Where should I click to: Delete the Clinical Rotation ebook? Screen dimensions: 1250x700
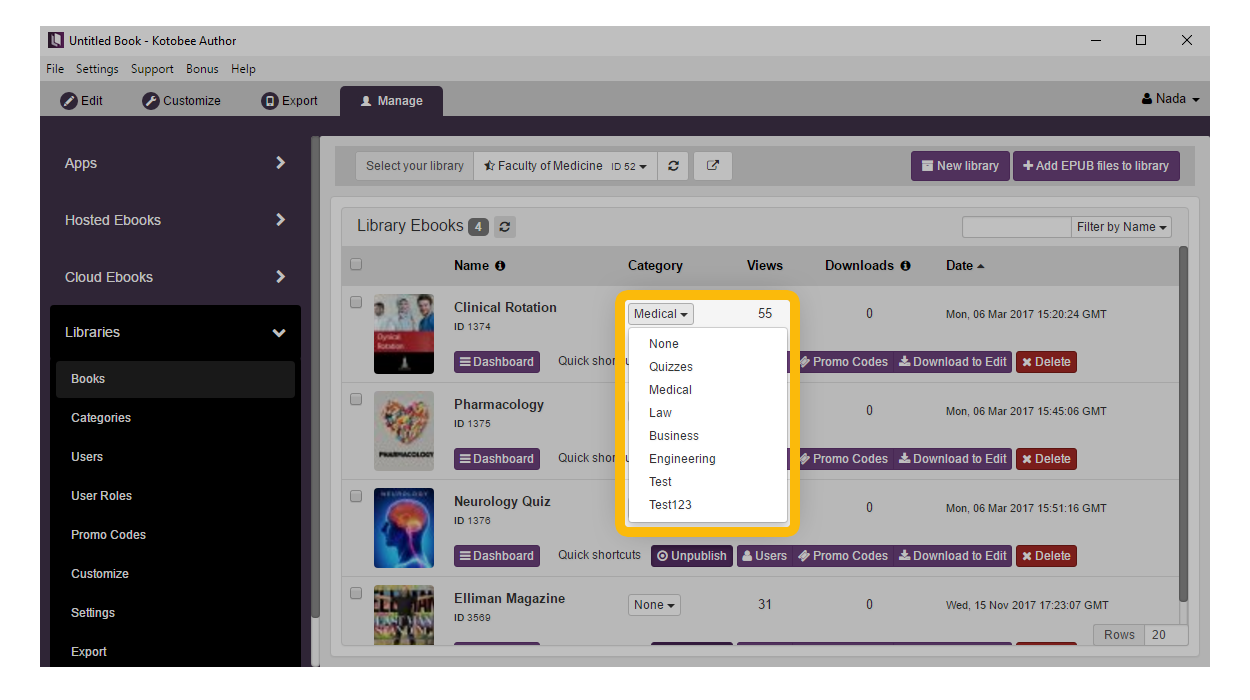pyautogui.click(x=1046, y=362)
